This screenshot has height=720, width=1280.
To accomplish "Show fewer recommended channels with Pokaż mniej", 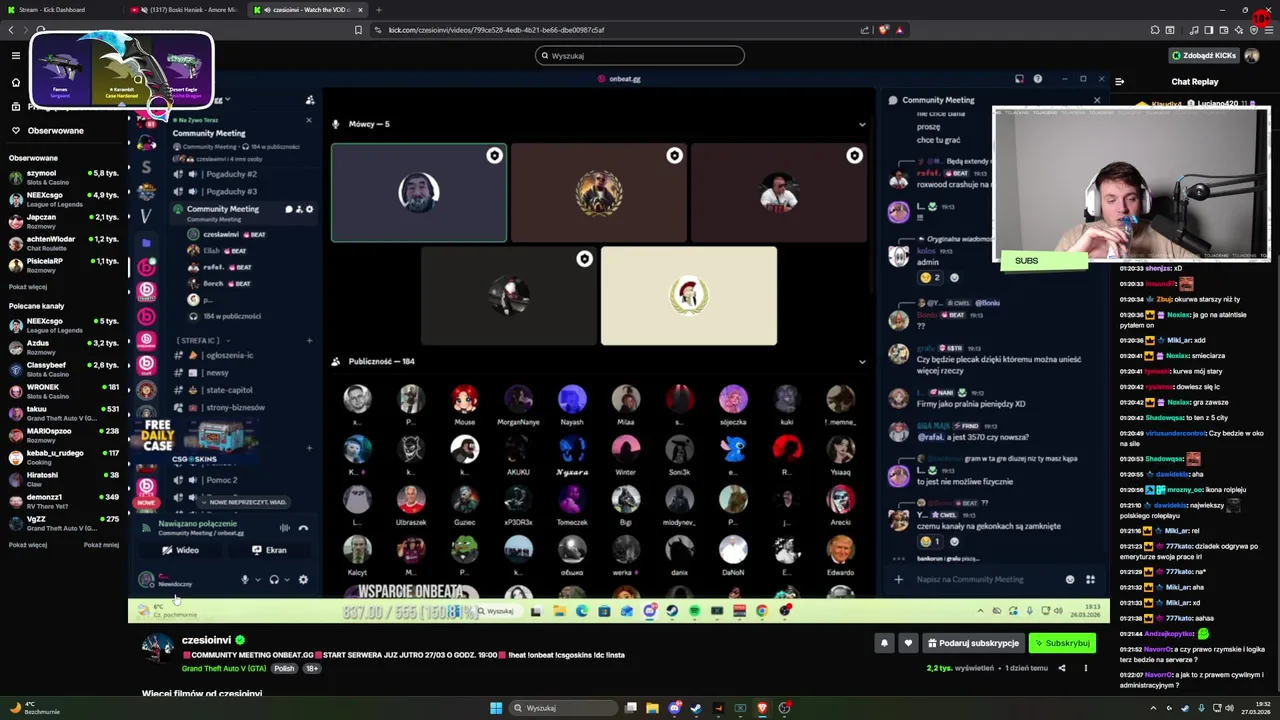I will pos(101,545).
